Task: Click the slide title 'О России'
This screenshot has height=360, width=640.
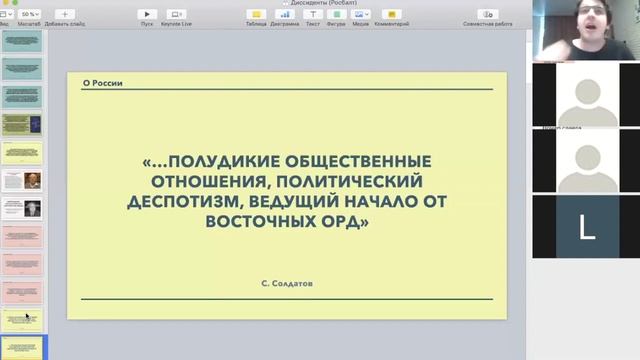Action: (x=102, y=83)
